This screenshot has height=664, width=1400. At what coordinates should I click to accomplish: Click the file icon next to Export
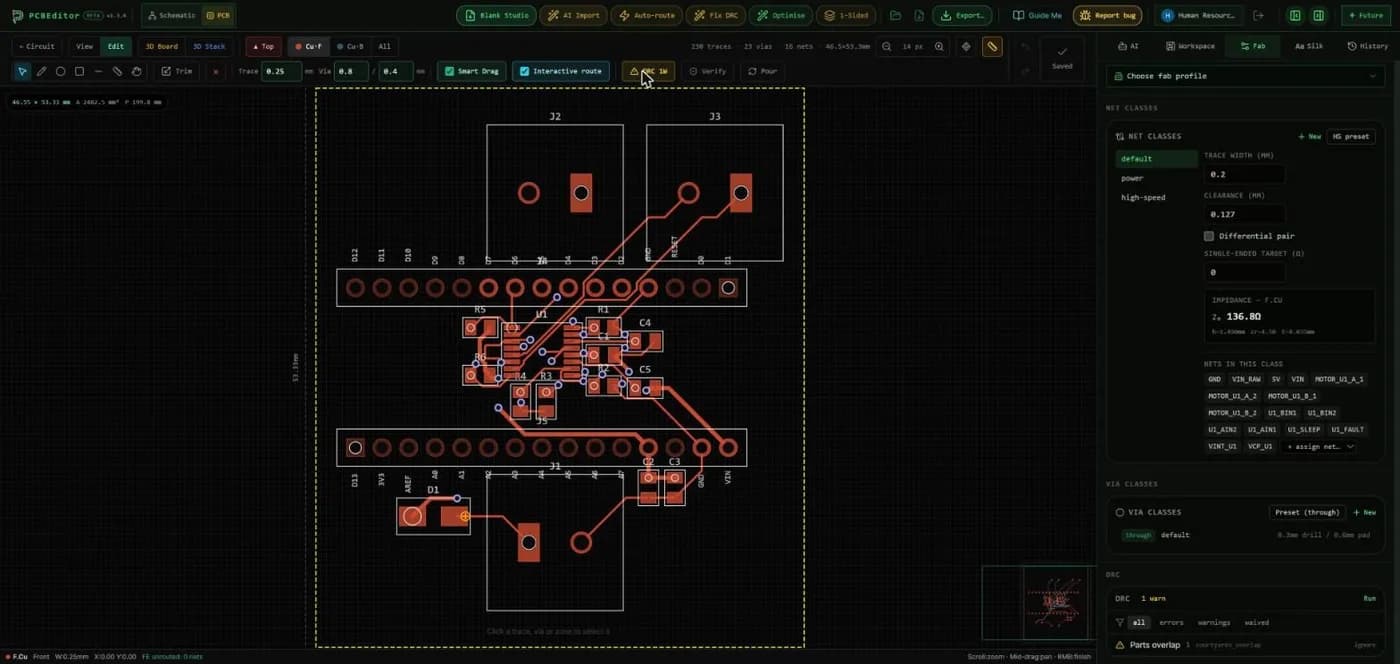[x=917, y=16]
